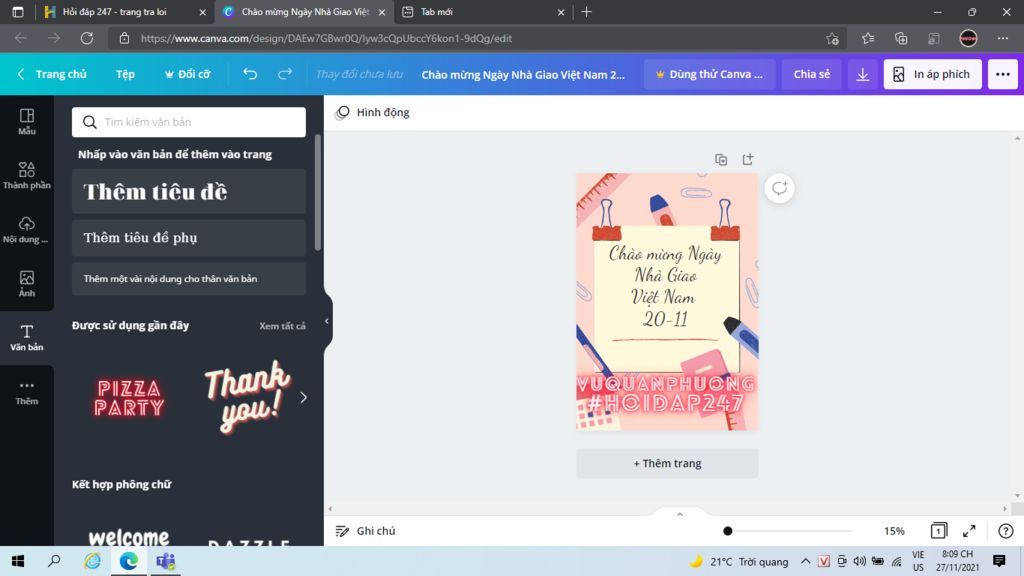This screenshot has height=576, width=1024.
Task: Open browser collections icon
Action: (x=901, y=39)
